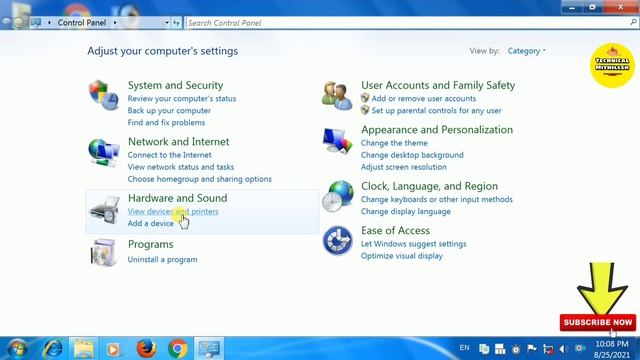Screen dimensions: 640x360
Task: Click the volume speaker icon in the tray
Action: point(564,349)
